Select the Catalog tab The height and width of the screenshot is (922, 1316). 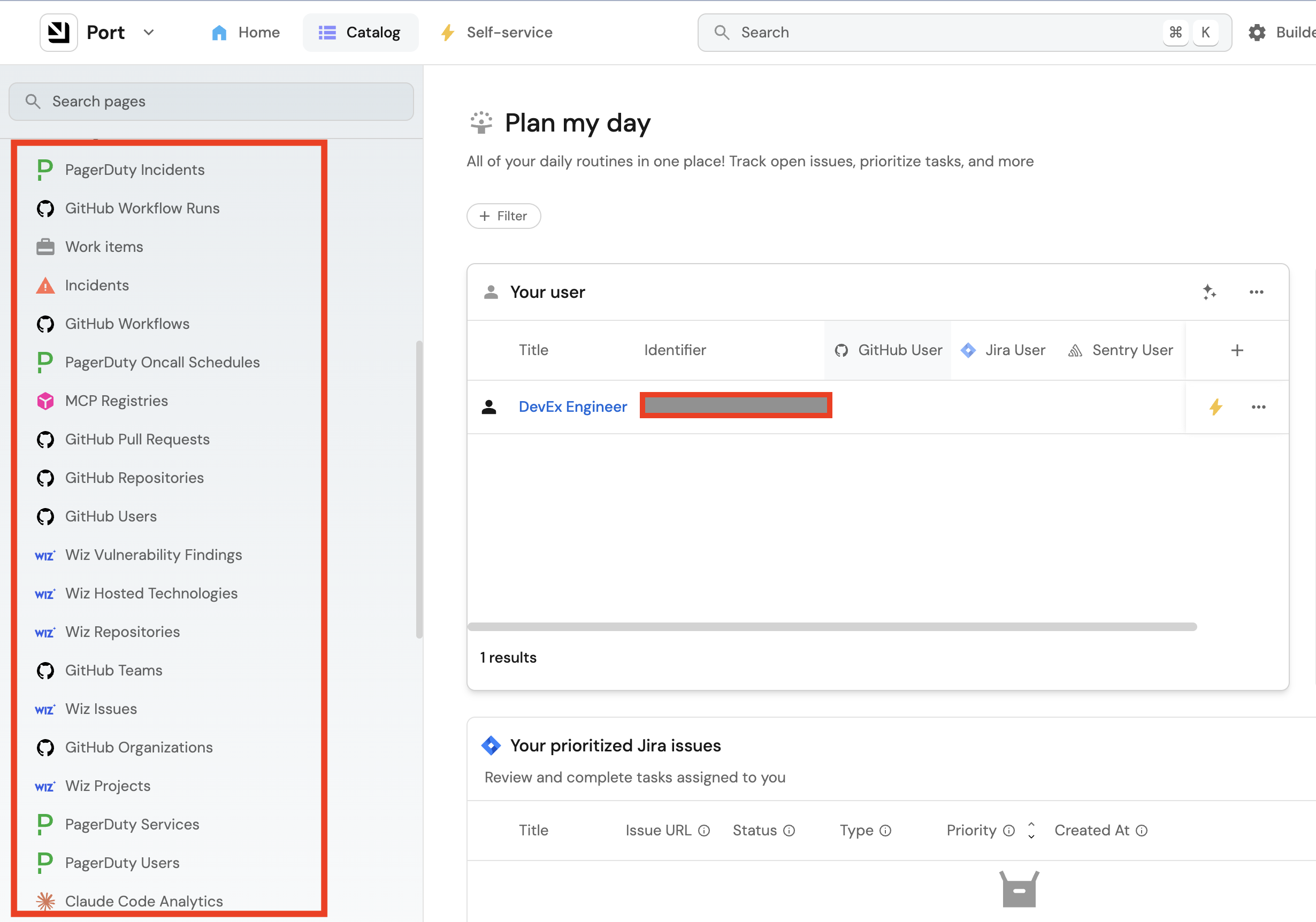tap(360, 33)
